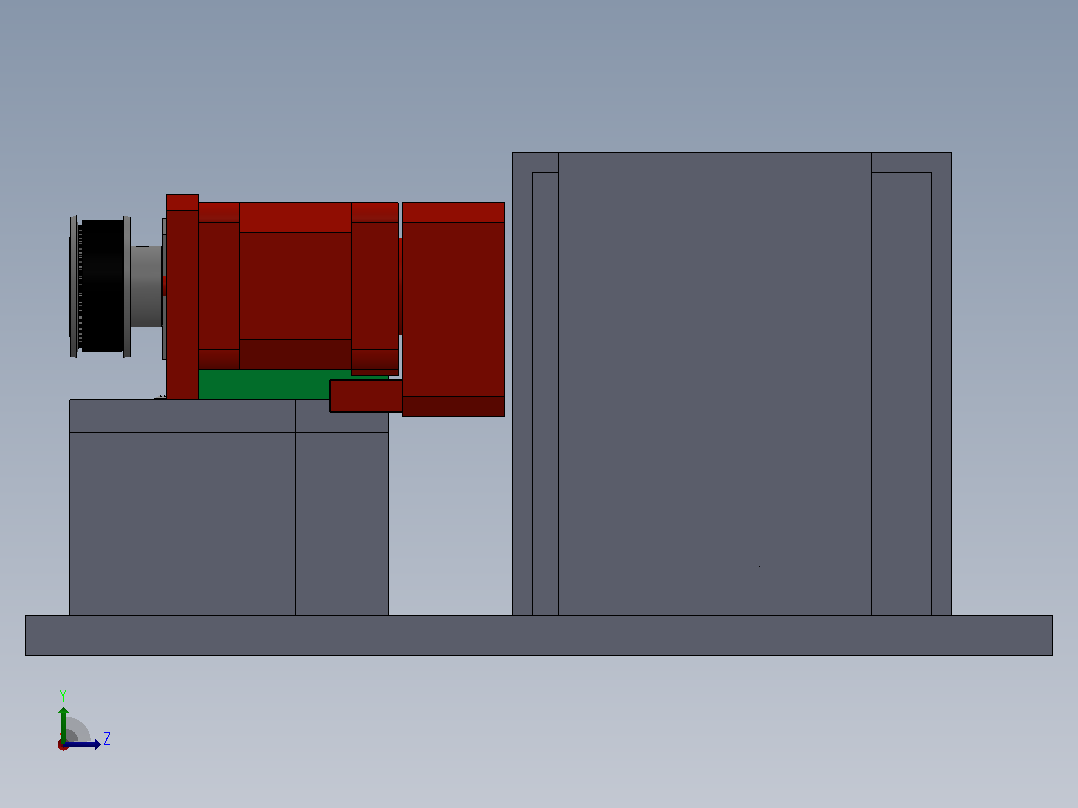Select the large gray center panel of the enclosure
Image resolution: width=1078 pixels, height=808 pixels.
pyautogui.click(x=715, y=384)
